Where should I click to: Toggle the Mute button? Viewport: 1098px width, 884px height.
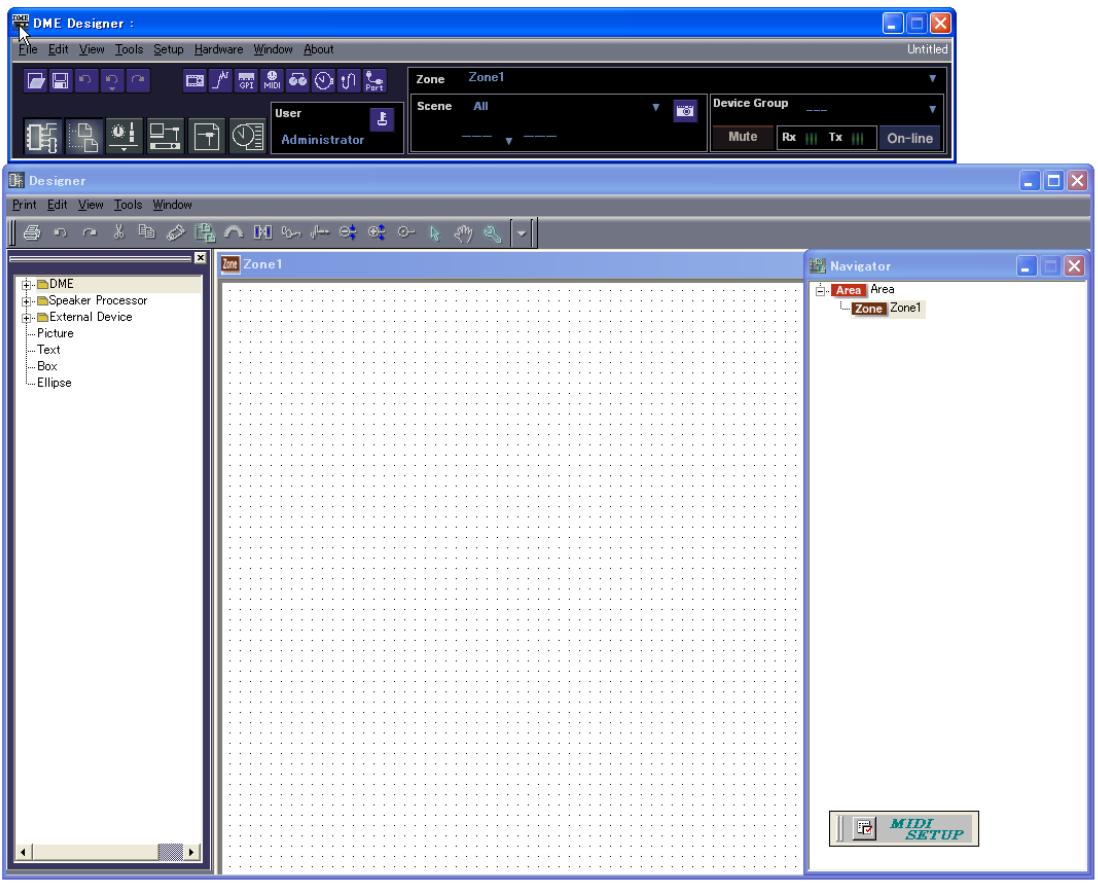click(x=742, y=137)
